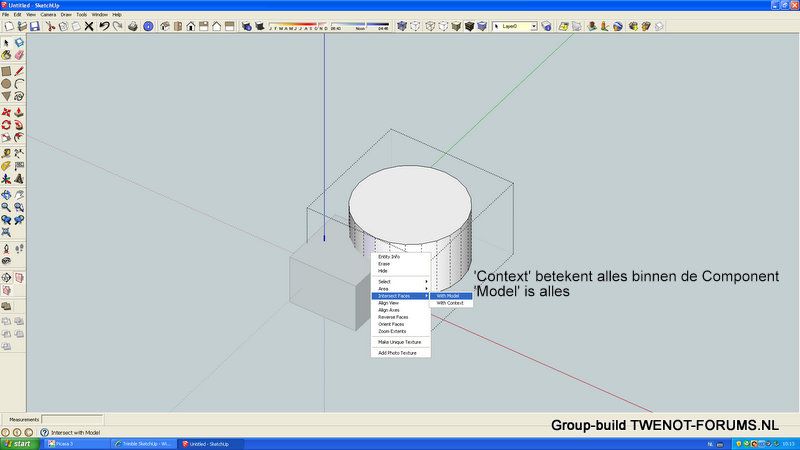
Task: Open the Draw menu
Action: 66,15
